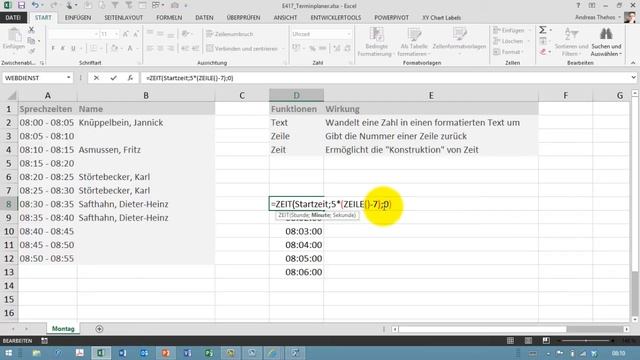Open the camera tool in Quick Access Toolbar
This screenshot has height=360, width=640.
[x=175, y=5]
